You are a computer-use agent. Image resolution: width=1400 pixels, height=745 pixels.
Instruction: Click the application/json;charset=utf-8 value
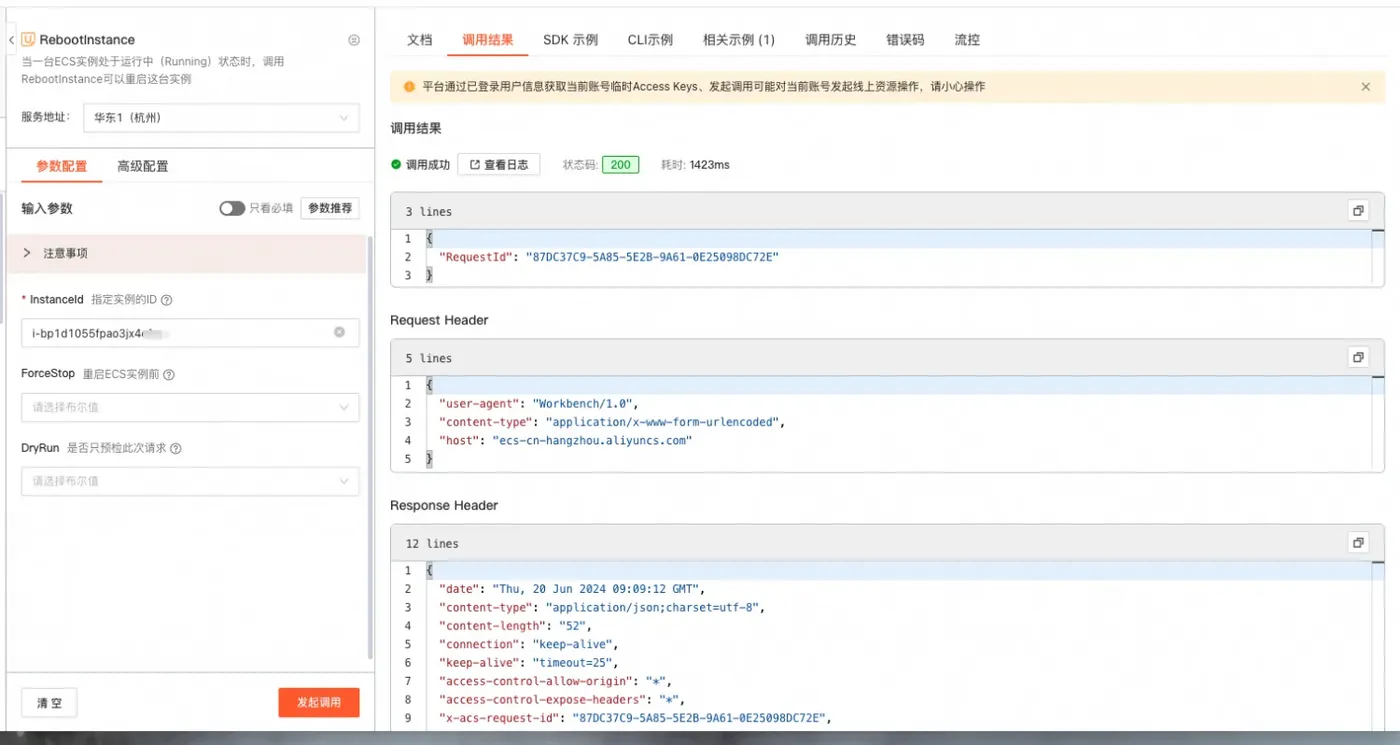[654, 607]
